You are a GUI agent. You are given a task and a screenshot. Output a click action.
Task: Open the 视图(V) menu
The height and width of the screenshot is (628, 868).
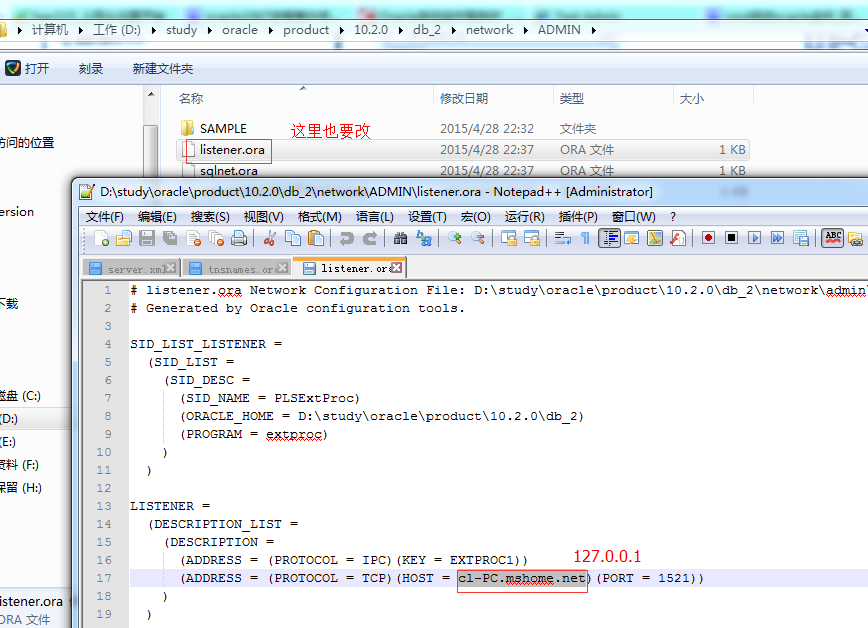point(264,217)
